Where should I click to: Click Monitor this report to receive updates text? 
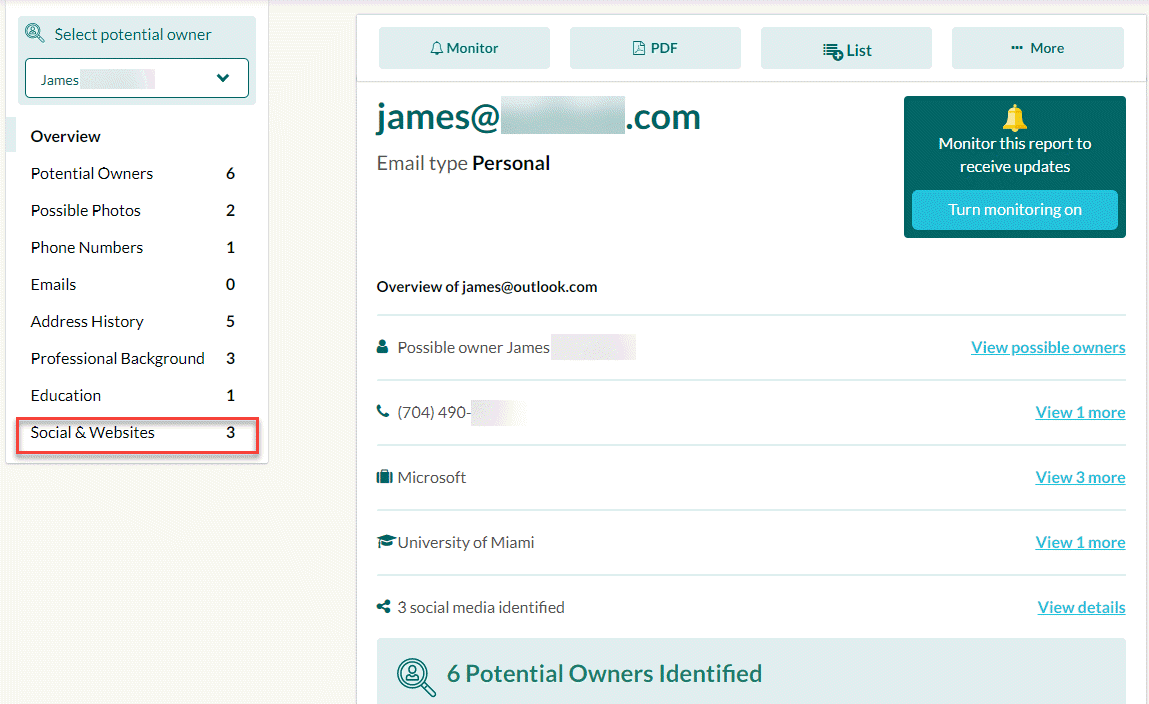pos(1015,155)
